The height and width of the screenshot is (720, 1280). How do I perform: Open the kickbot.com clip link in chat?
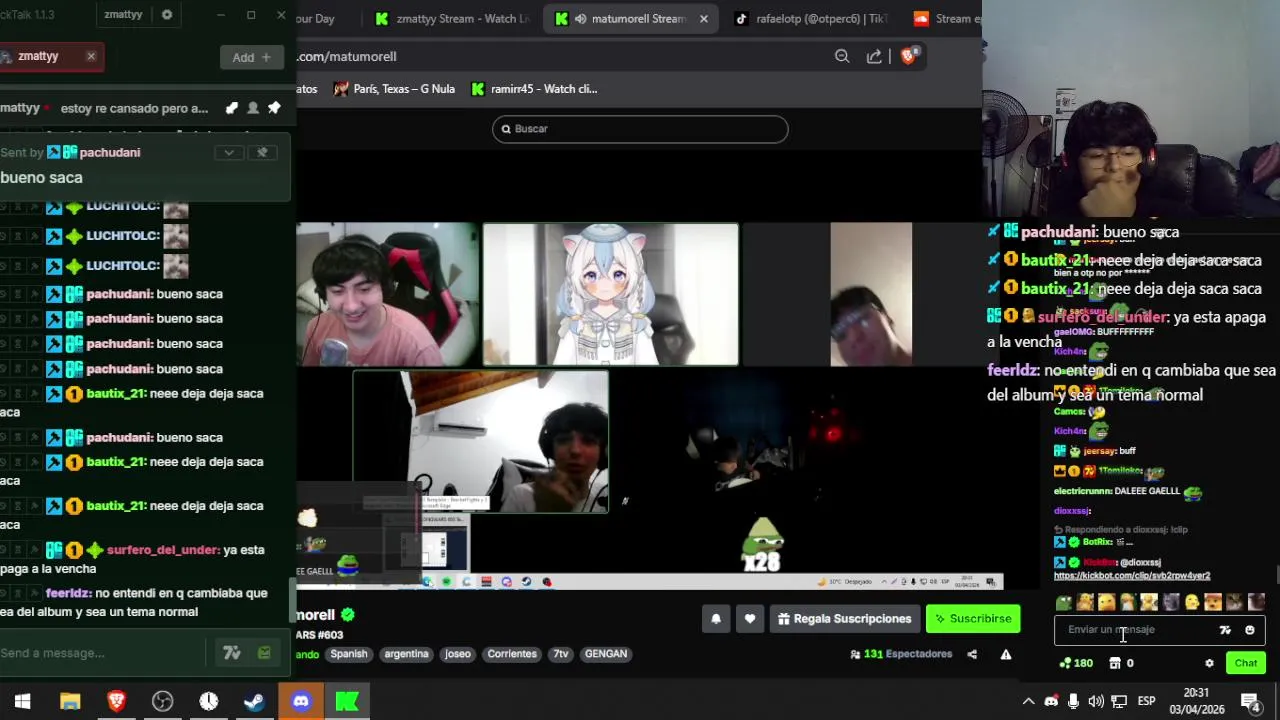[x=1132, y=576]
